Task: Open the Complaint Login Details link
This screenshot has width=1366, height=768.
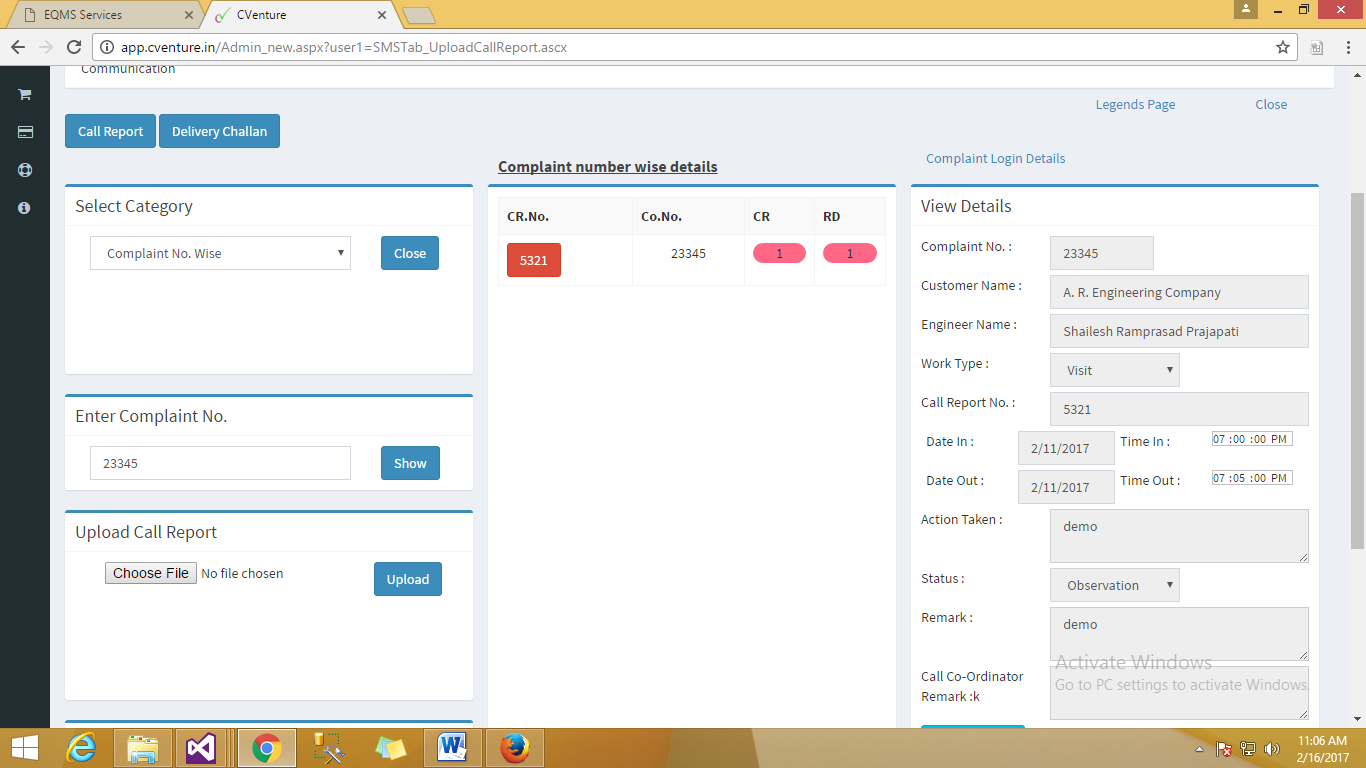Action: (x=995, y=159)
